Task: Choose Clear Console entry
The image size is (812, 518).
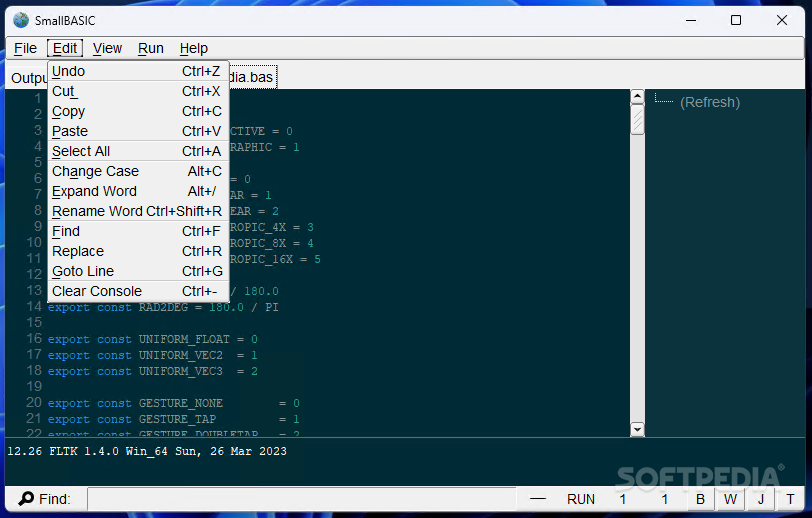Action: [138, 291]
